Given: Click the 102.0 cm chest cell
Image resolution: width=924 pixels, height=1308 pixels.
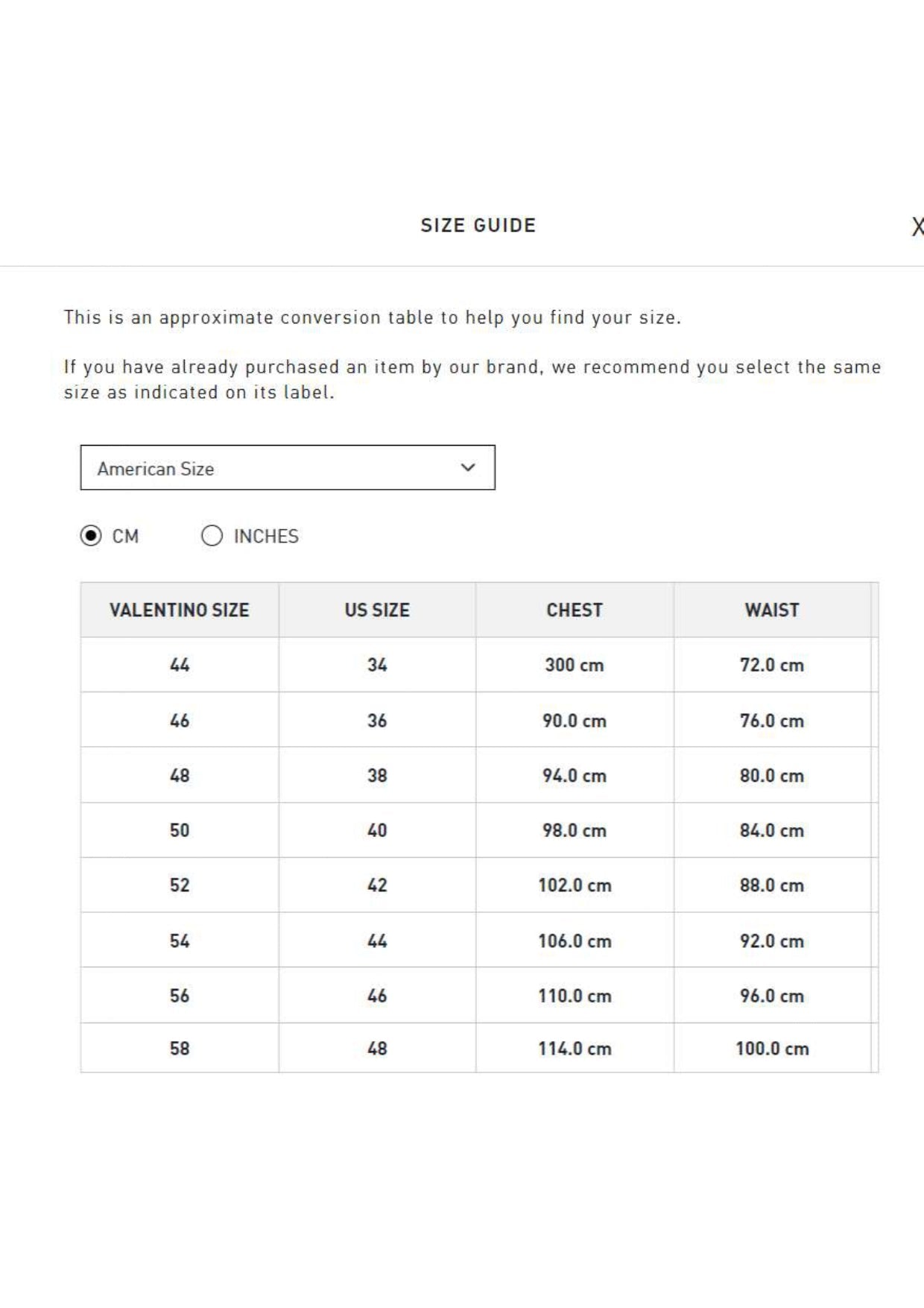Looking at the screenshot, I should point(575,885).
